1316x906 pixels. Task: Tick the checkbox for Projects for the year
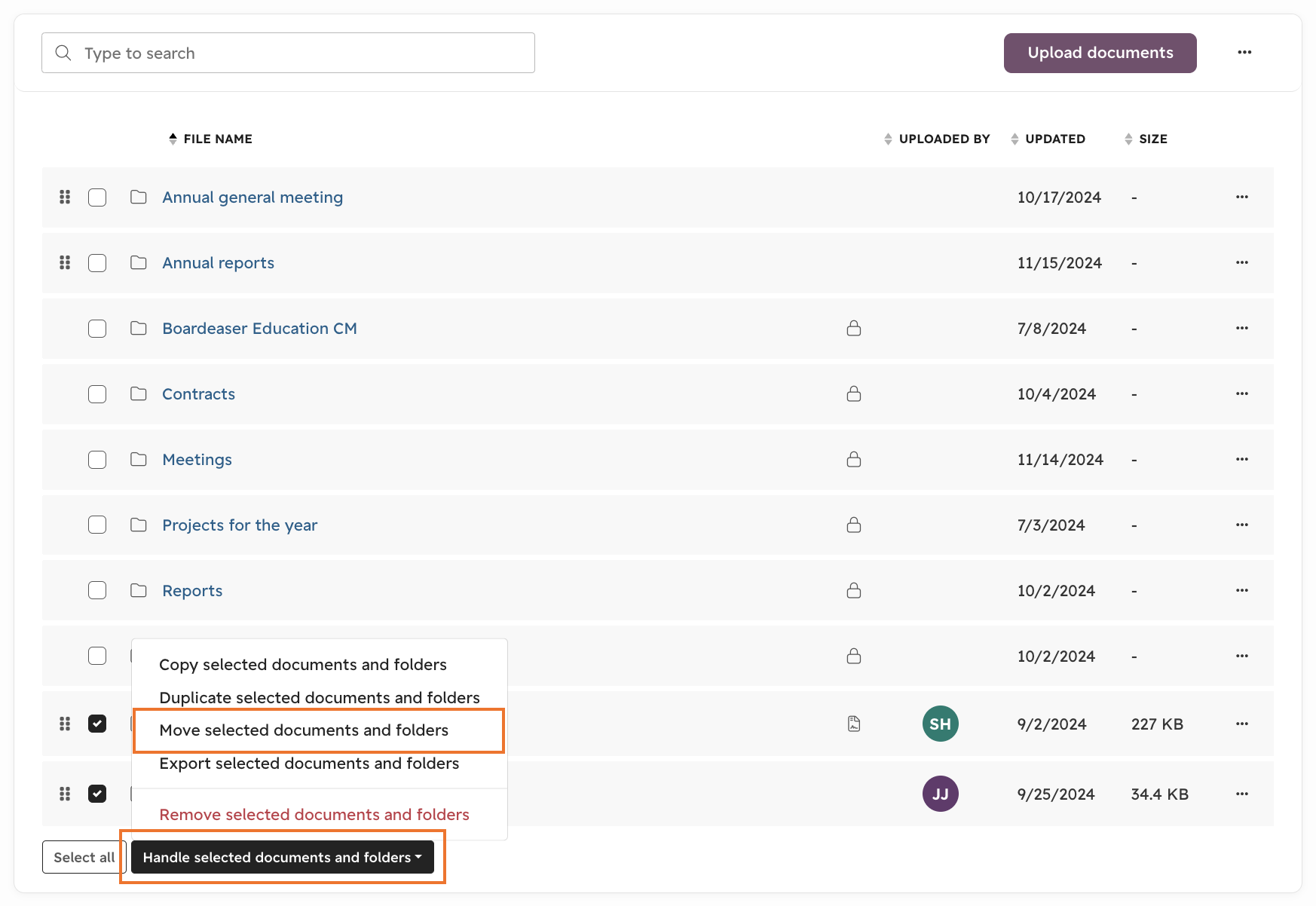click(x=97, y=525)
